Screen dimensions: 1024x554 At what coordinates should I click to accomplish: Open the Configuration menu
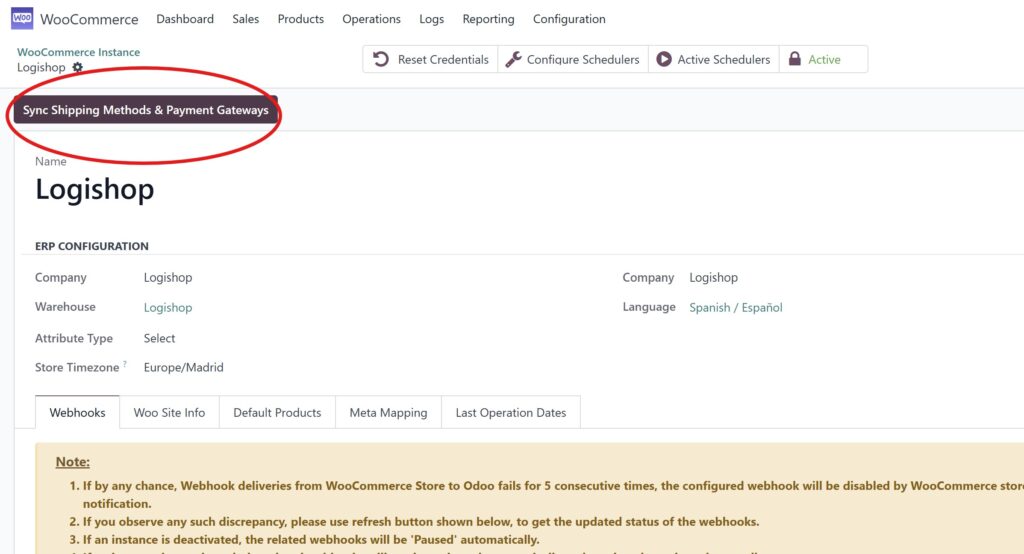(569, 19)
